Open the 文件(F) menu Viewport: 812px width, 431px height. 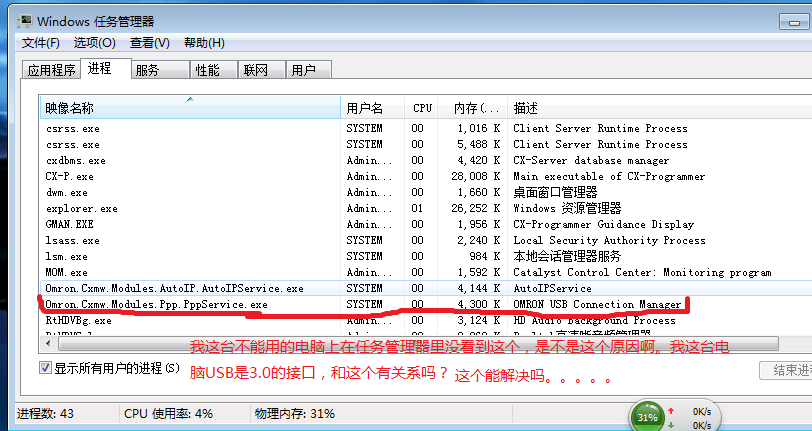(41, 43)
